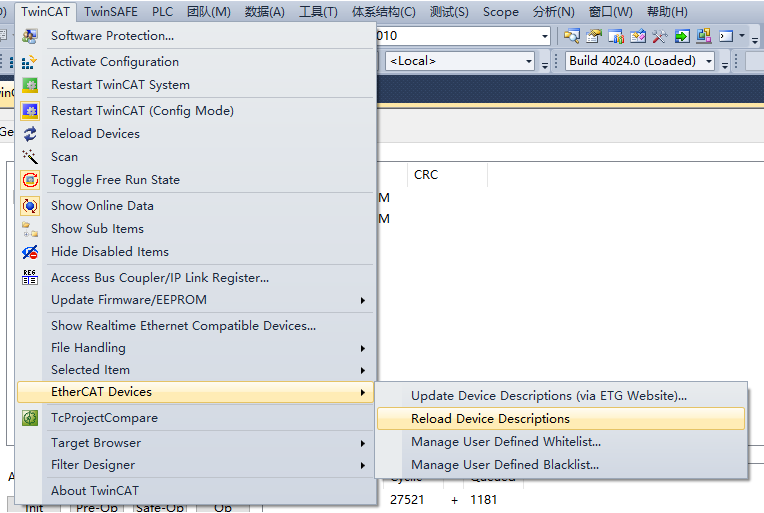Image resolution: width=764 pixels, height=513 pixels.
Task: Expand the arrow next to Command Window icon
Action: pos(742,36)
